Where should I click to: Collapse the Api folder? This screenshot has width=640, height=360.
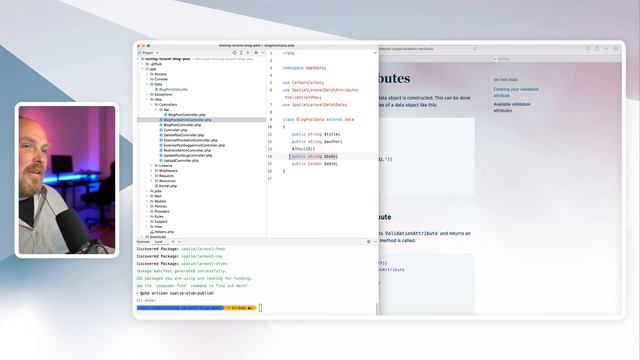156,110
